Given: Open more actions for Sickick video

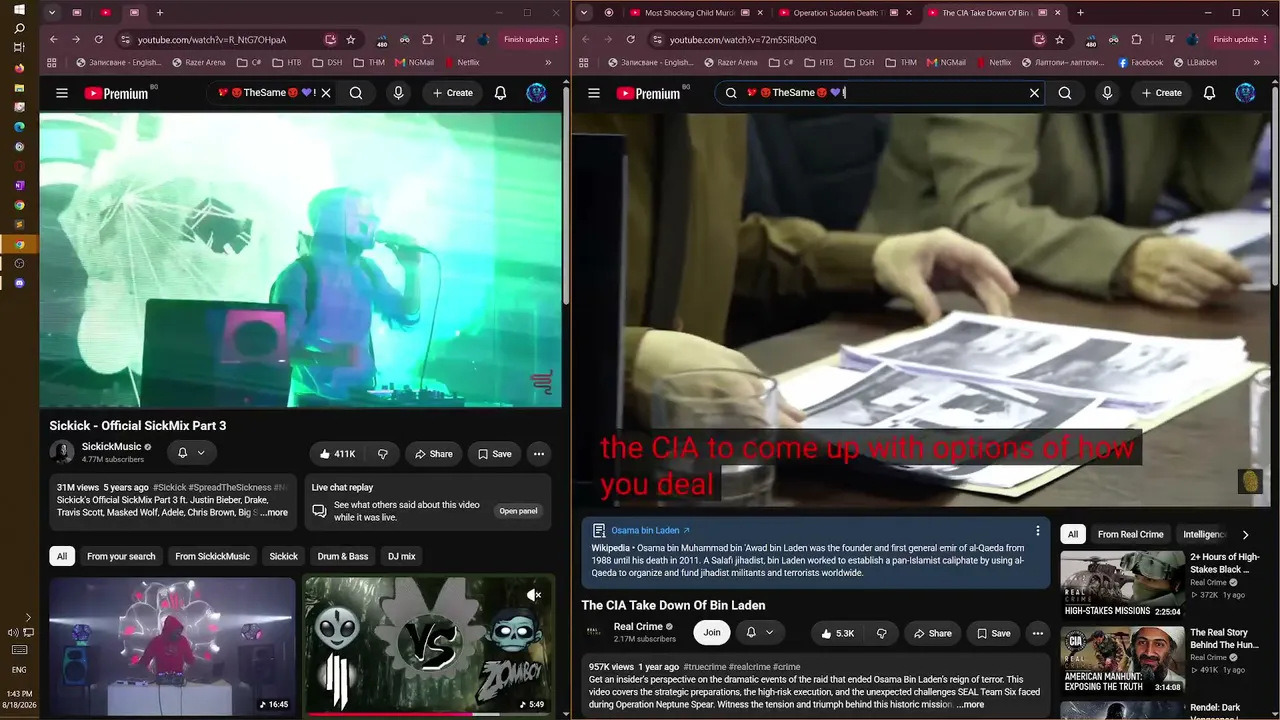Looking at the screenshot, I should (539, 454).
